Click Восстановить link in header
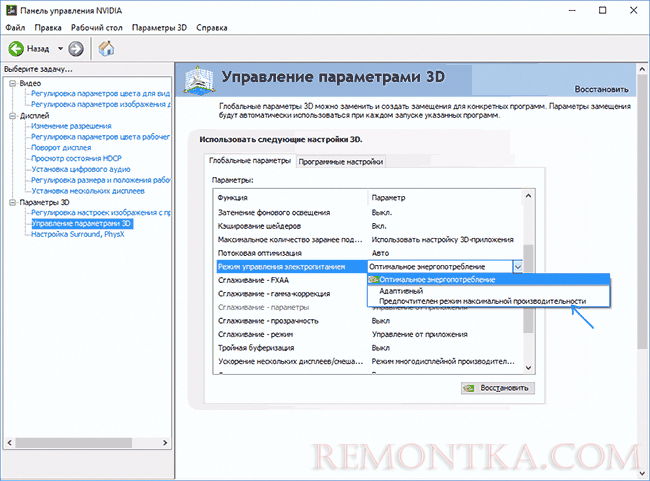Screen dimensions: 650x481 (x=601, y=89)
